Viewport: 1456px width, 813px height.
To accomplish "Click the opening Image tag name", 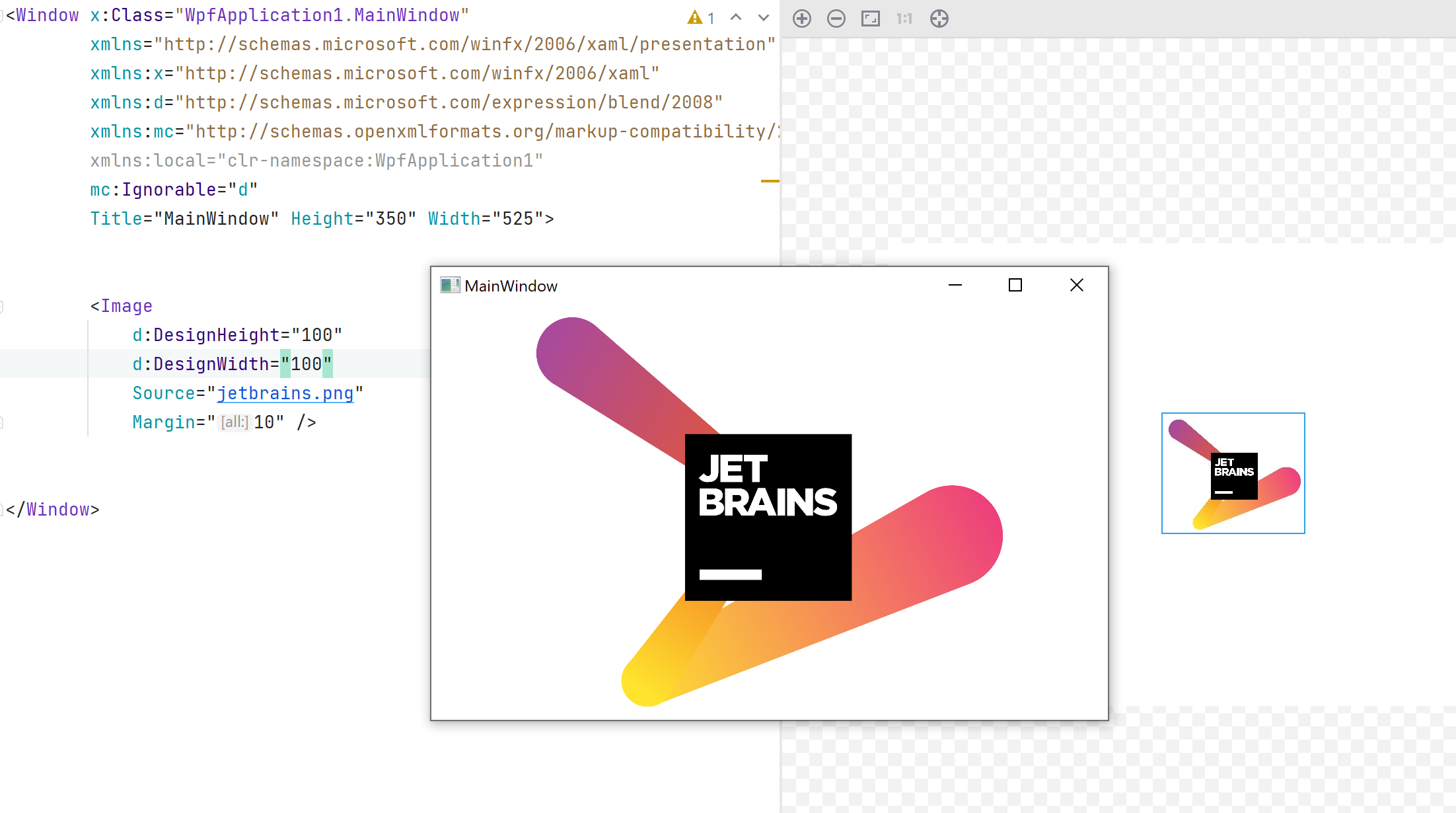I will [x=126, y=306].
